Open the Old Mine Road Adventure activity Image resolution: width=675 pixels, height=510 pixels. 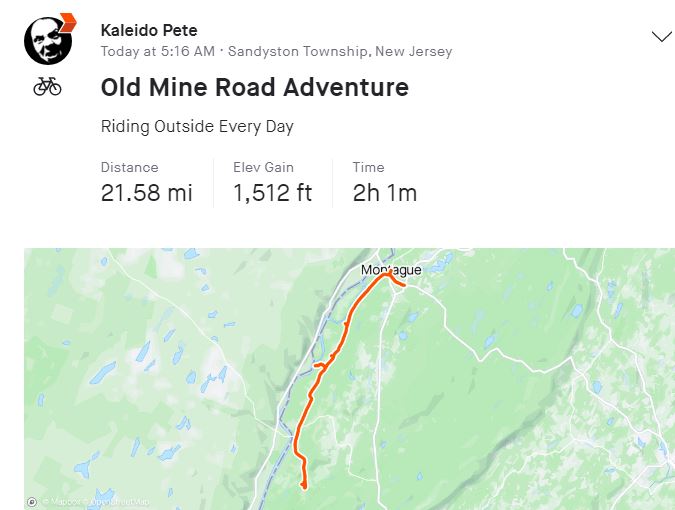pyautogui.click(x=254, y=87)
